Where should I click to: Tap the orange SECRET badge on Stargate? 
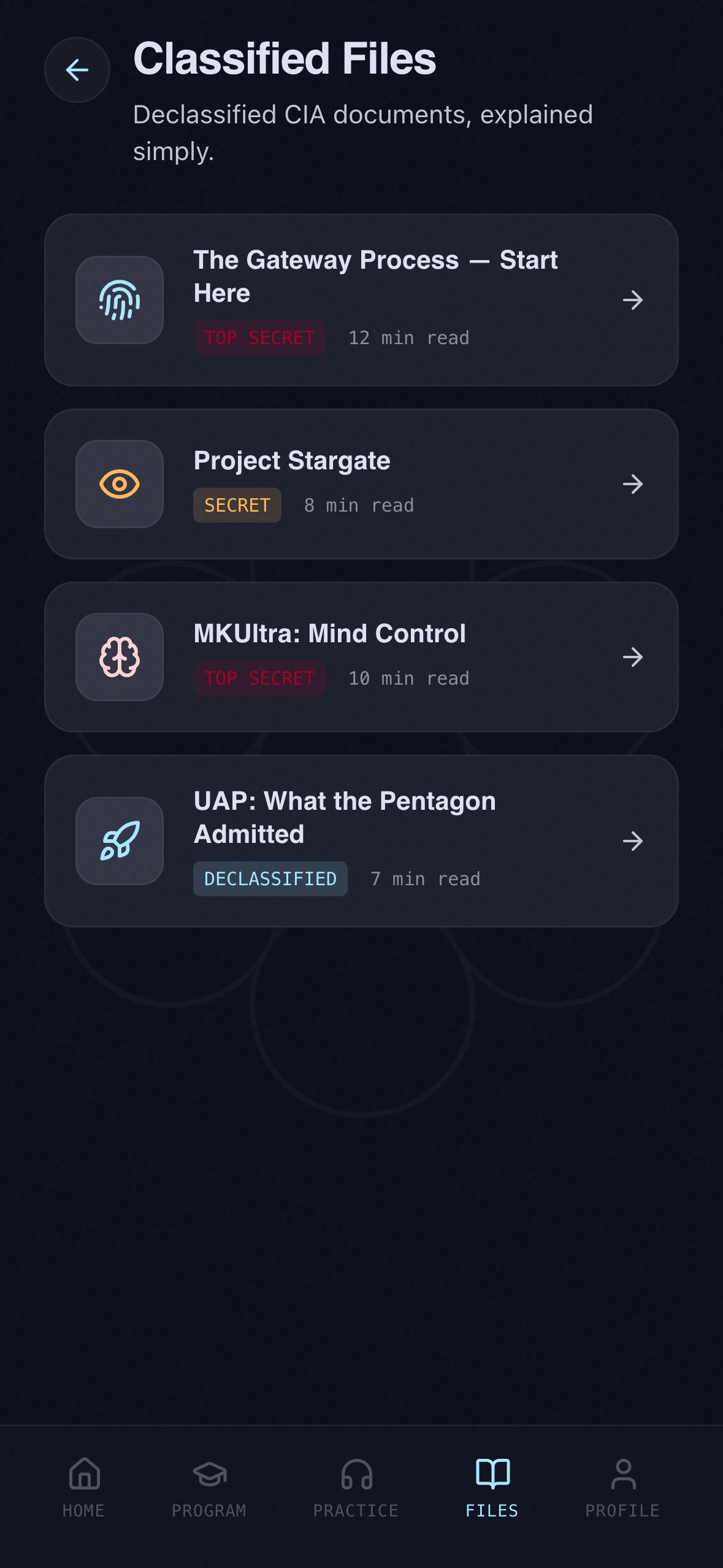(x=237, y=505)
